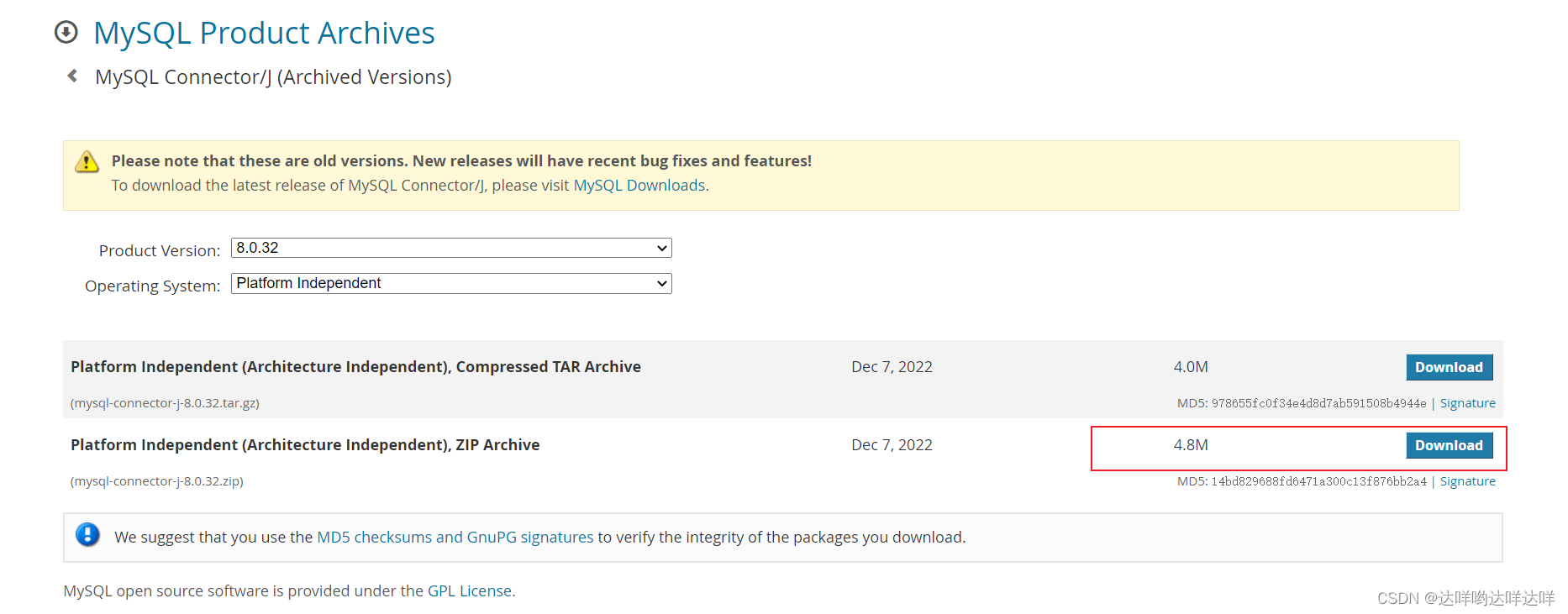Click MySQL Connector/J (Archived Versions) heading
The width and height of the screenshot is (1568, 614).
click(x=273, y=77)
